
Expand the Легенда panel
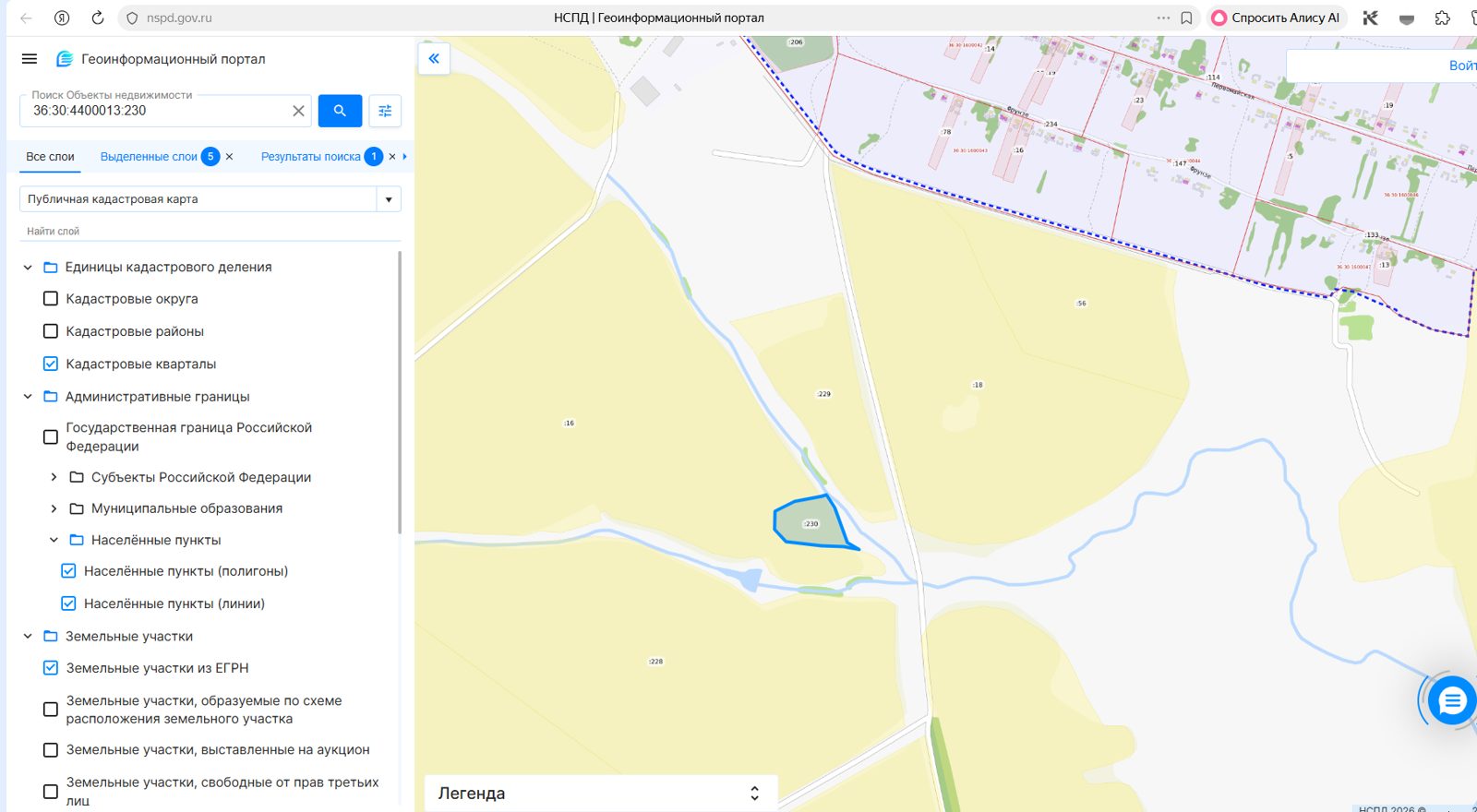click(754, 794)
